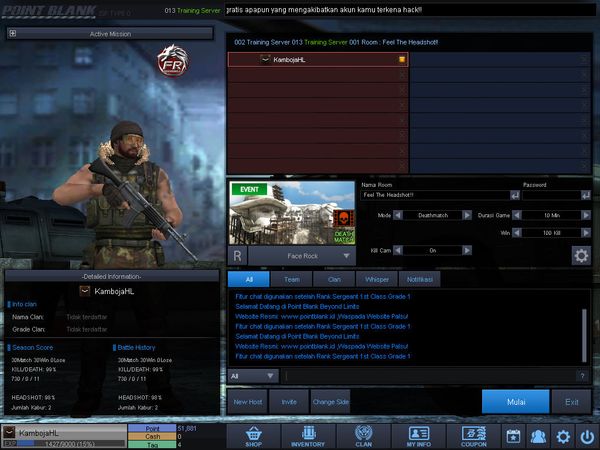The width and height of the screenshot is (600, 450).
Task: Open the Shop from bottom bar
Action: tap(253, 436)
